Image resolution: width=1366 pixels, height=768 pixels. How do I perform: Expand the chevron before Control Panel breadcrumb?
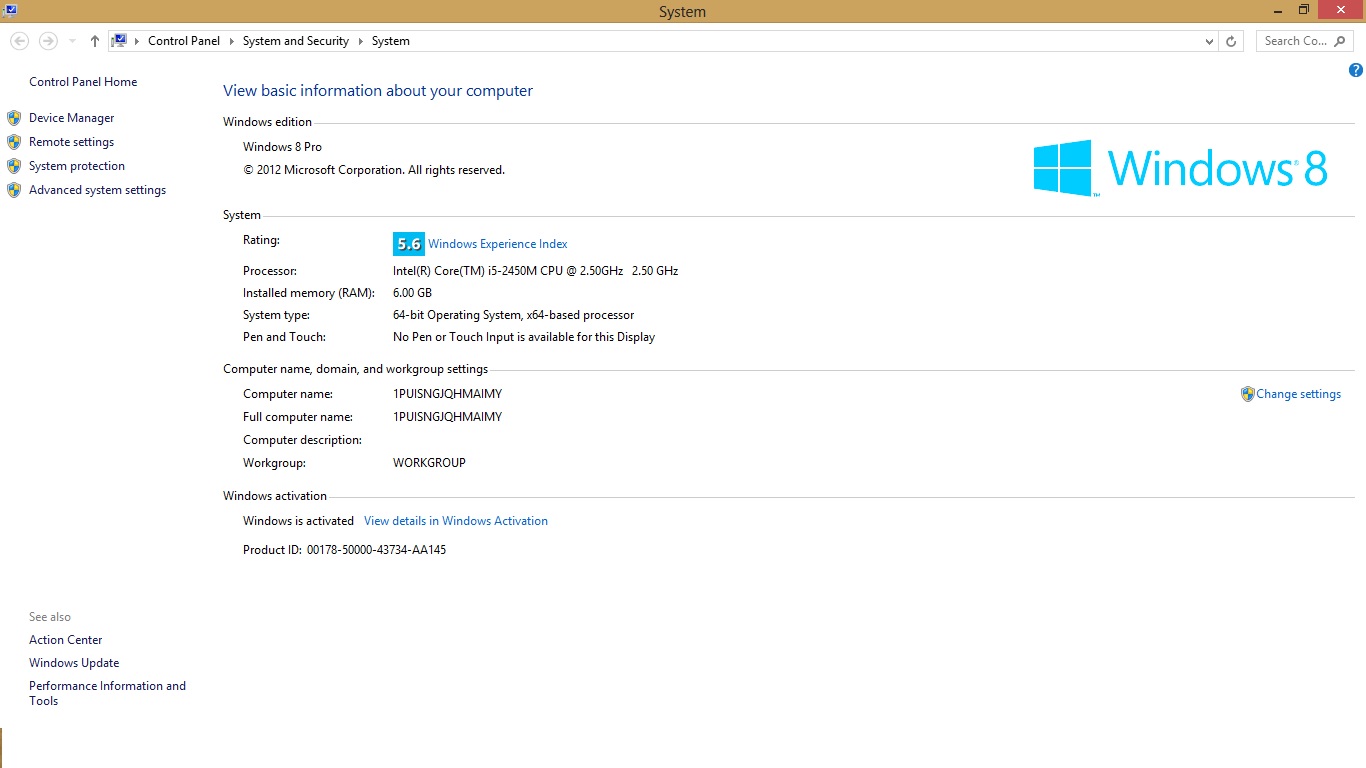pos(137,41)
